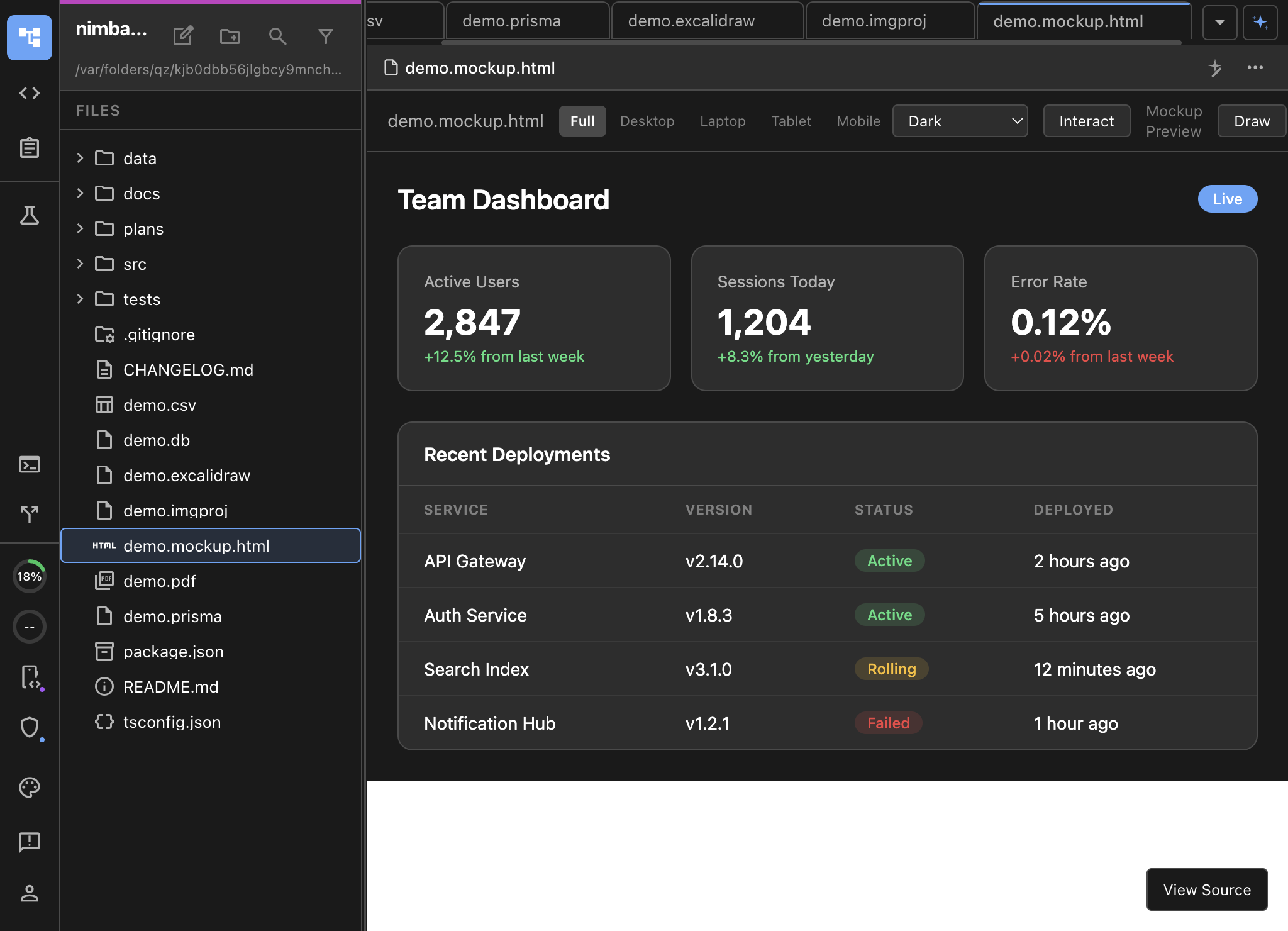Select the flask test runner icon
1288x931 pixels.
(x=29, y=216)
